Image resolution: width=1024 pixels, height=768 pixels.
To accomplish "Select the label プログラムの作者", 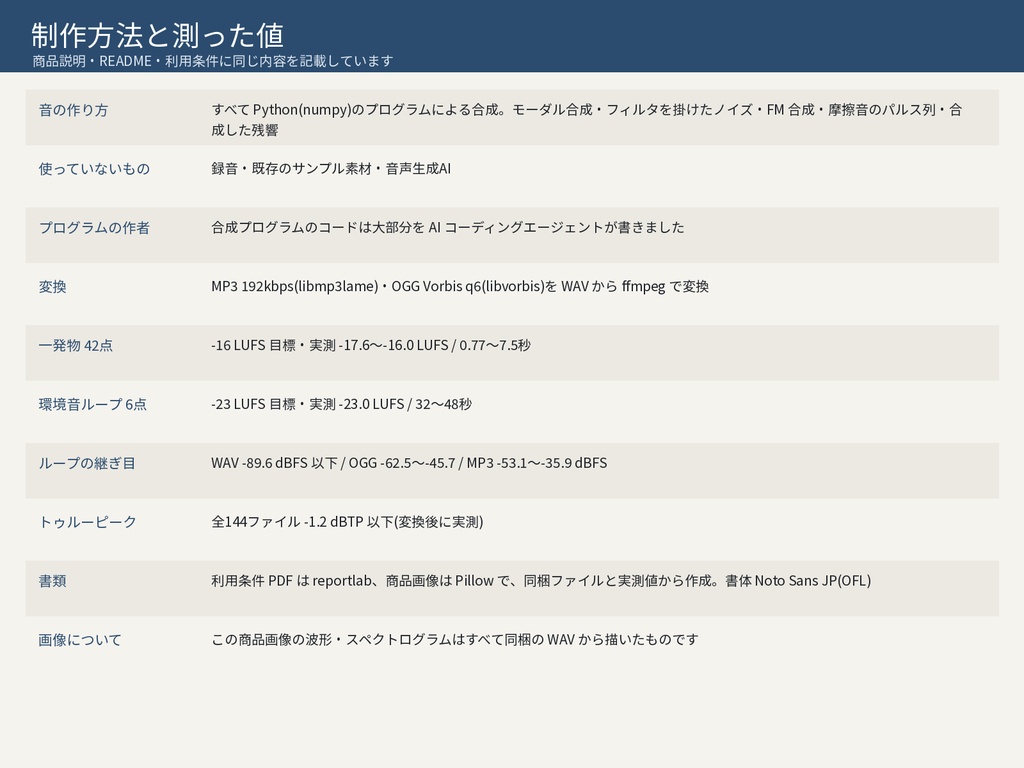I will [94, 227].
